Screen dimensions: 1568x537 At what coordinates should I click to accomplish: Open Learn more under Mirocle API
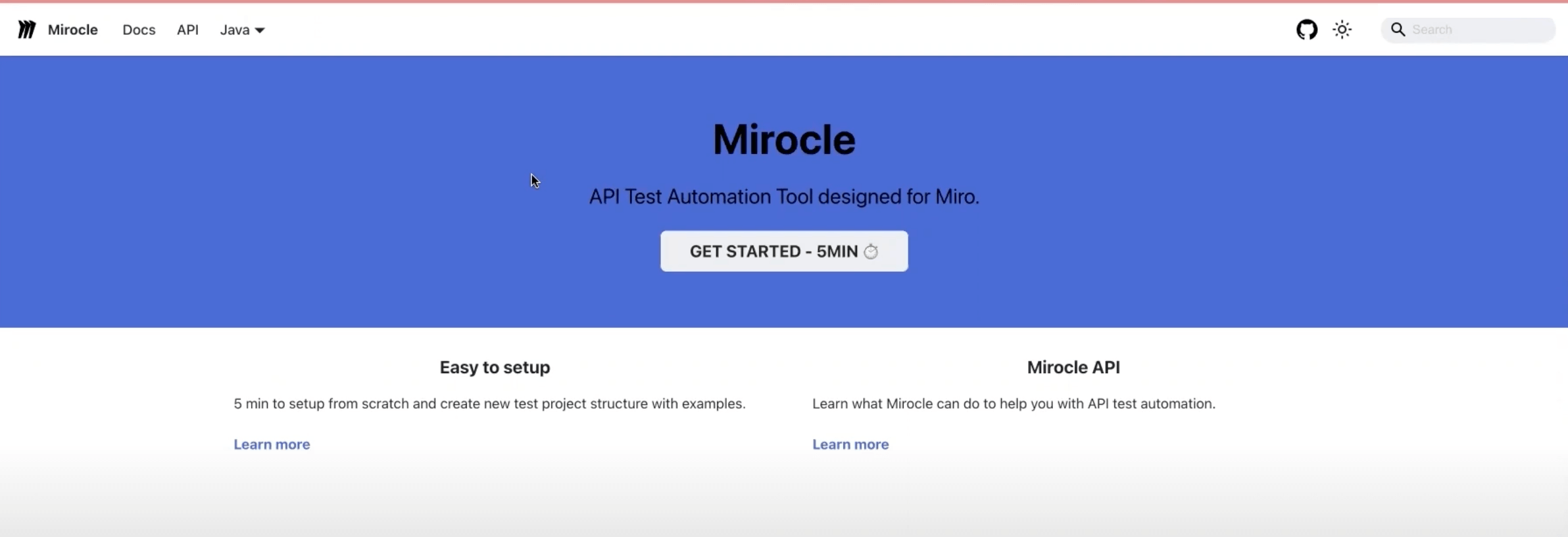click(850, 444)
